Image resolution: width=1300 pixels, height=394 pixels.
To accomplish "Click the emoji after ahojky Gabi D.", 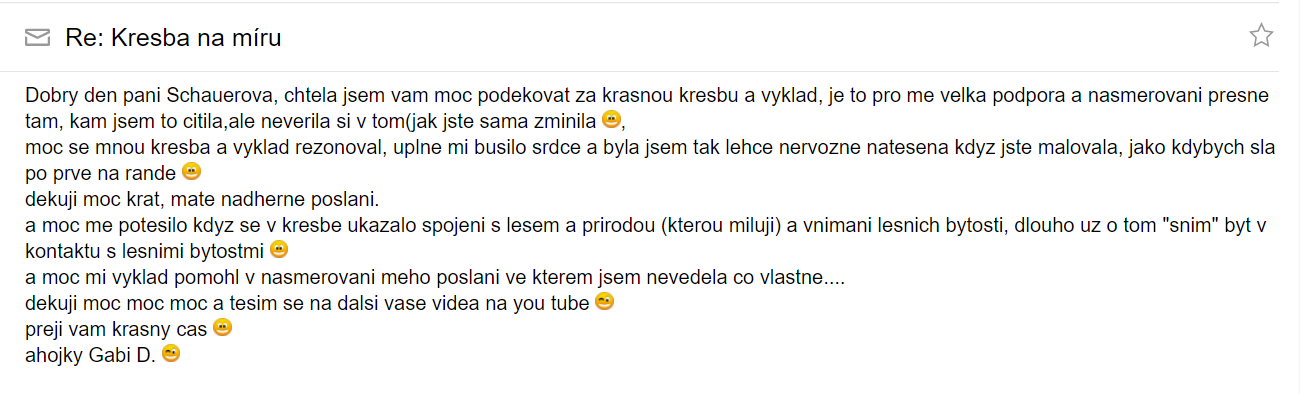I will click(171, 353).
